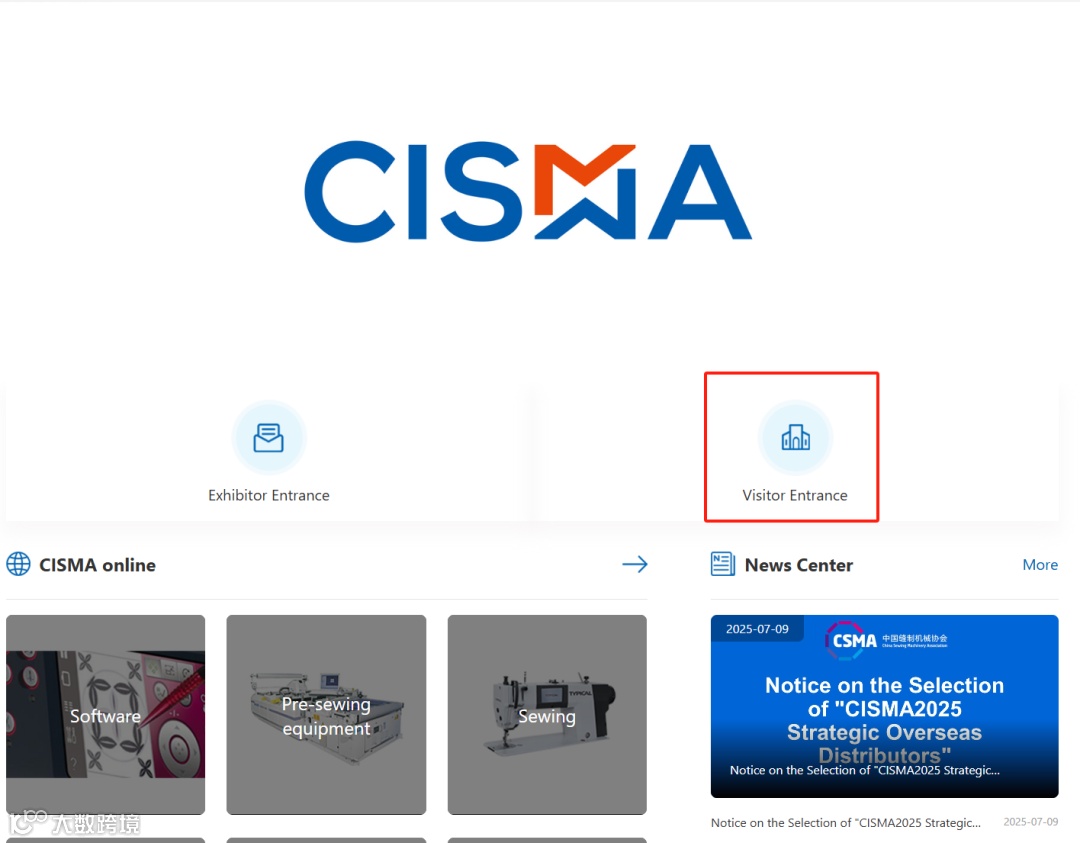The height and width of the screenshot is (843, 1080).
Task: Click the News Center heading
Action: [799, 565]
